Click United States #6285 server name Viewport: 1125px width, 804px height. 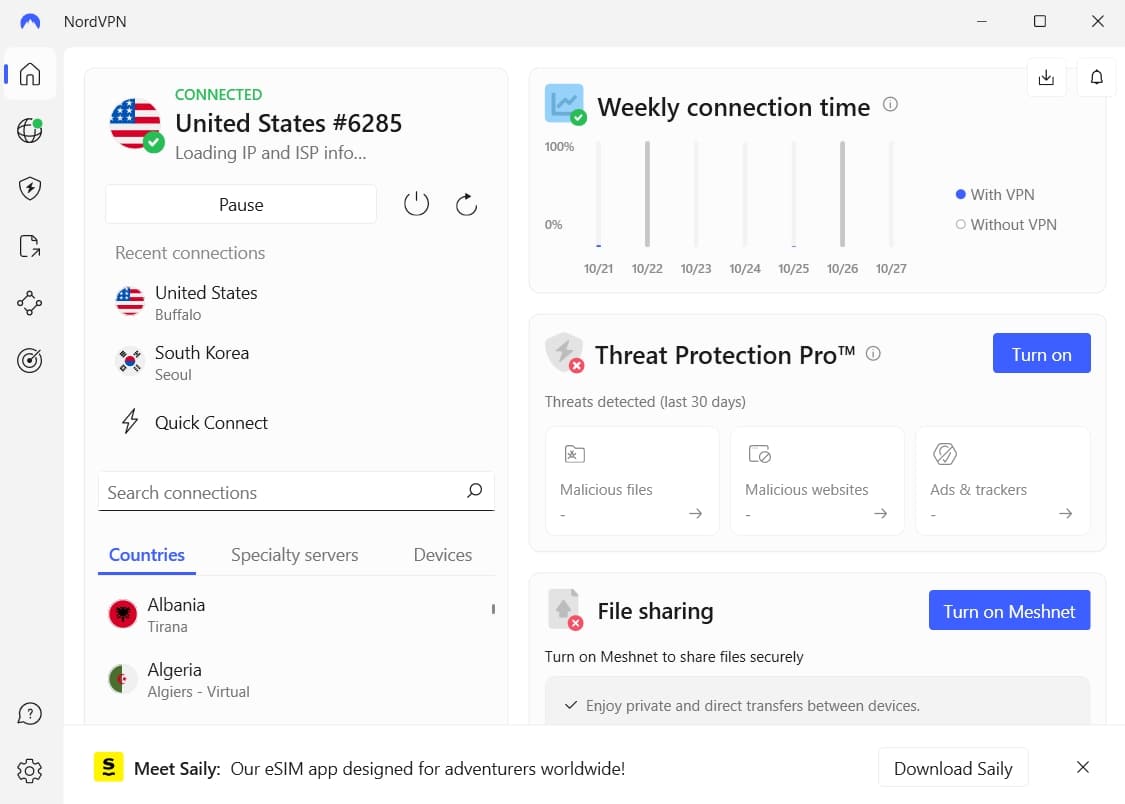pyautogui.click(x=288, y=123)
